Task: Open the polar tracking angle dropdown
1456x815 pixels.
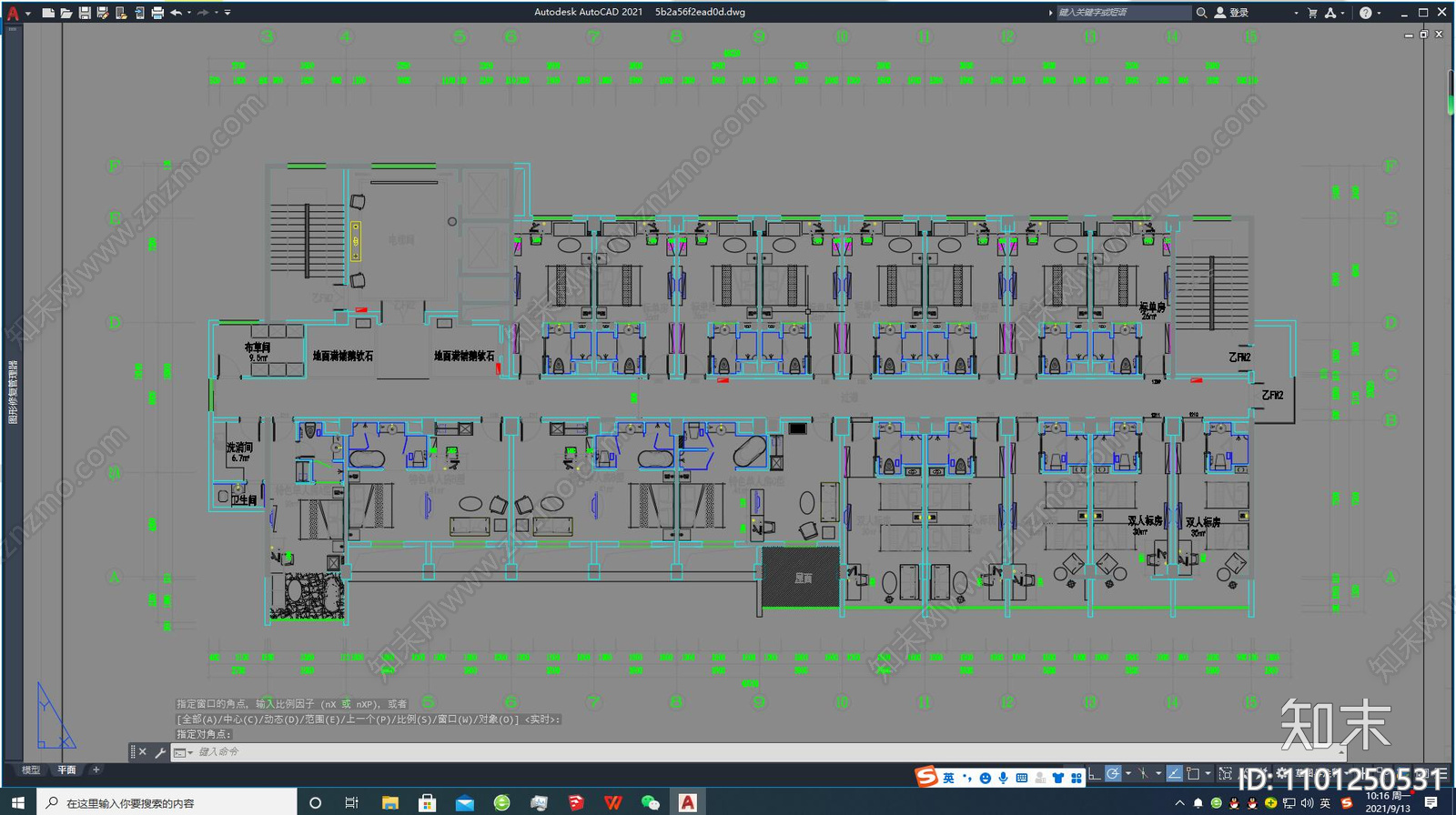Action: point(1128,774)
